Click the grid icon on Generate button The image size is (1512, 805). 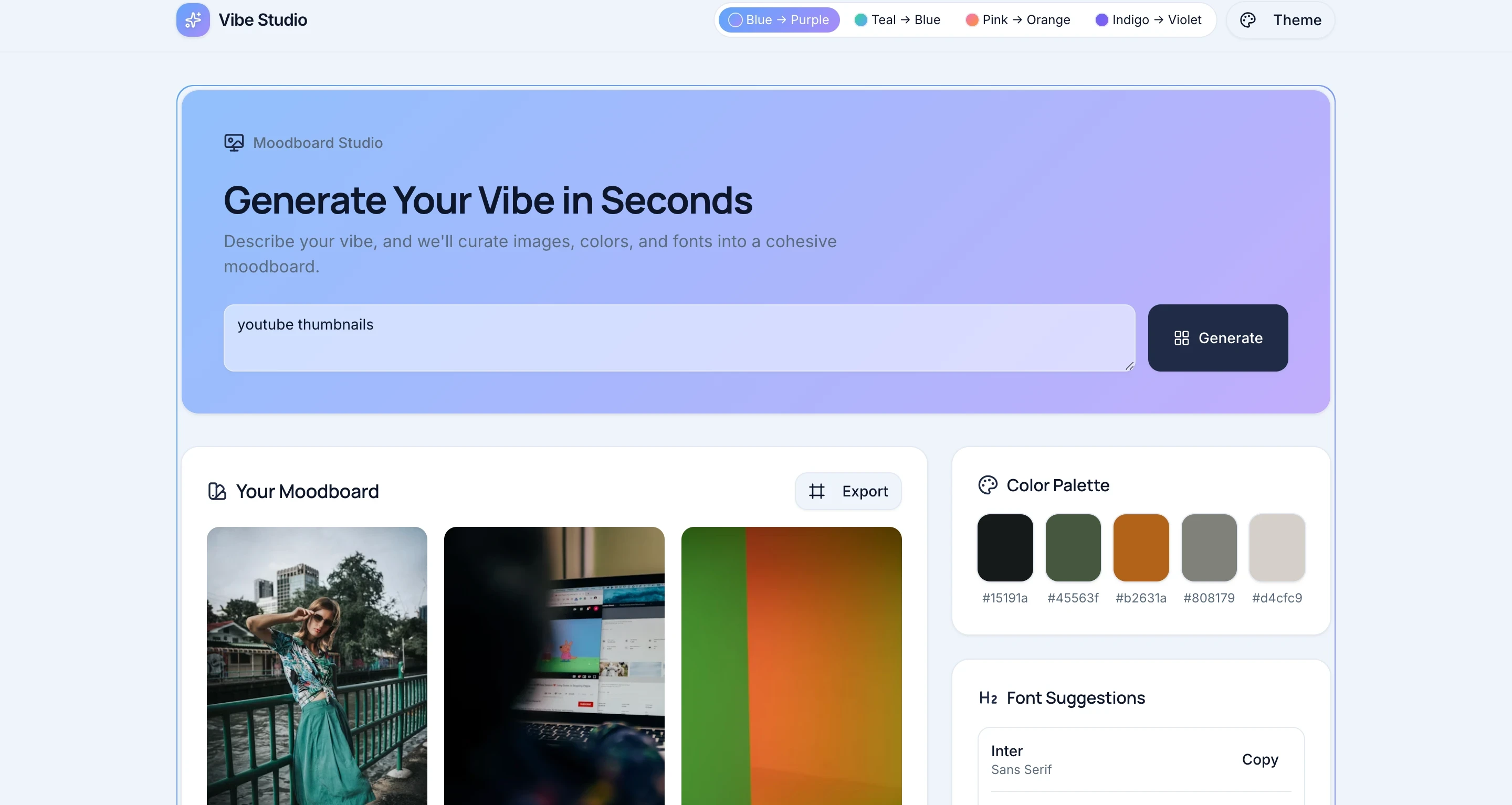[1181, 338]
